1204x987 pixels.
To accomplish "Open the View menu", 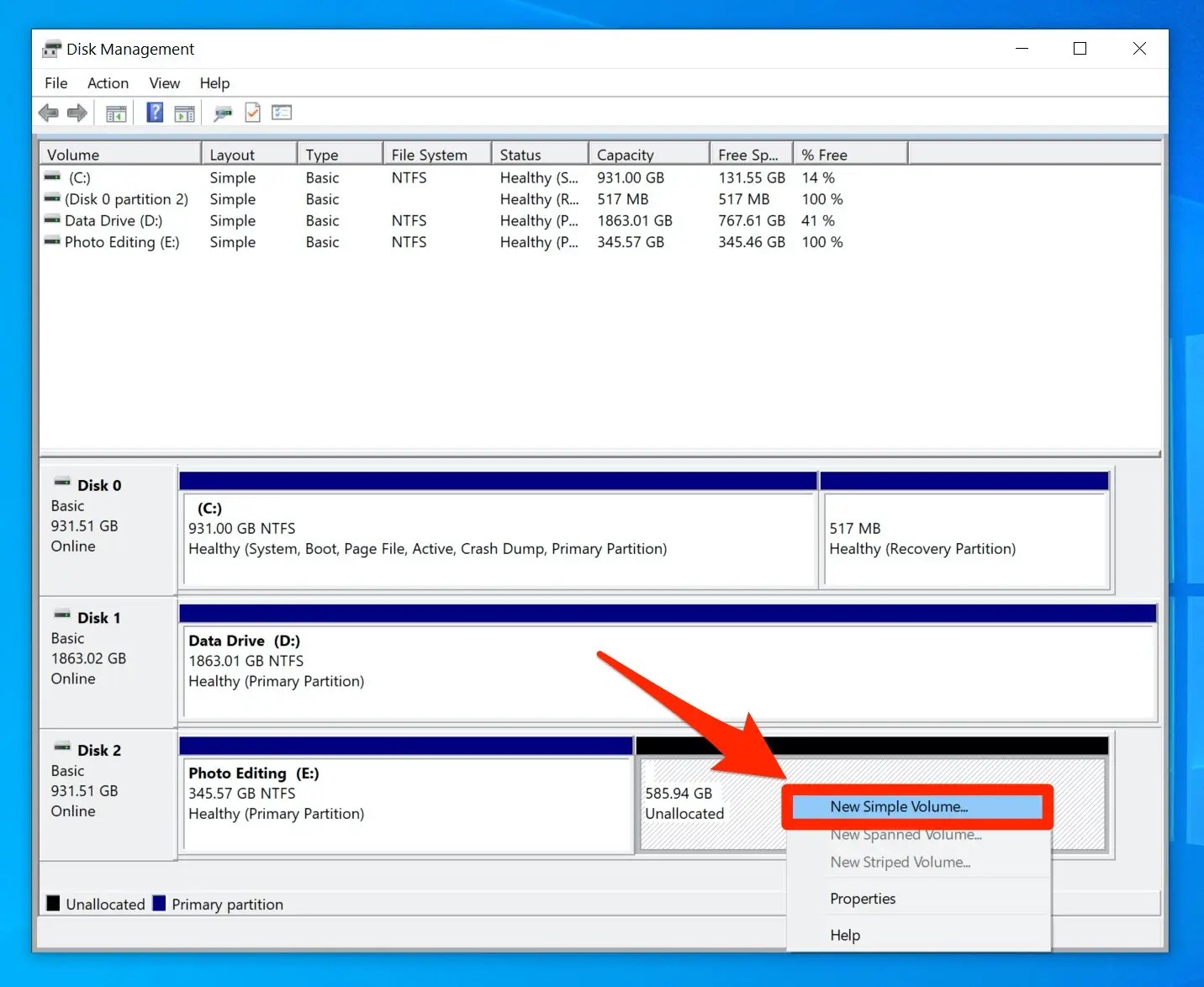I will pyautogui.click(x=165, y=83).
